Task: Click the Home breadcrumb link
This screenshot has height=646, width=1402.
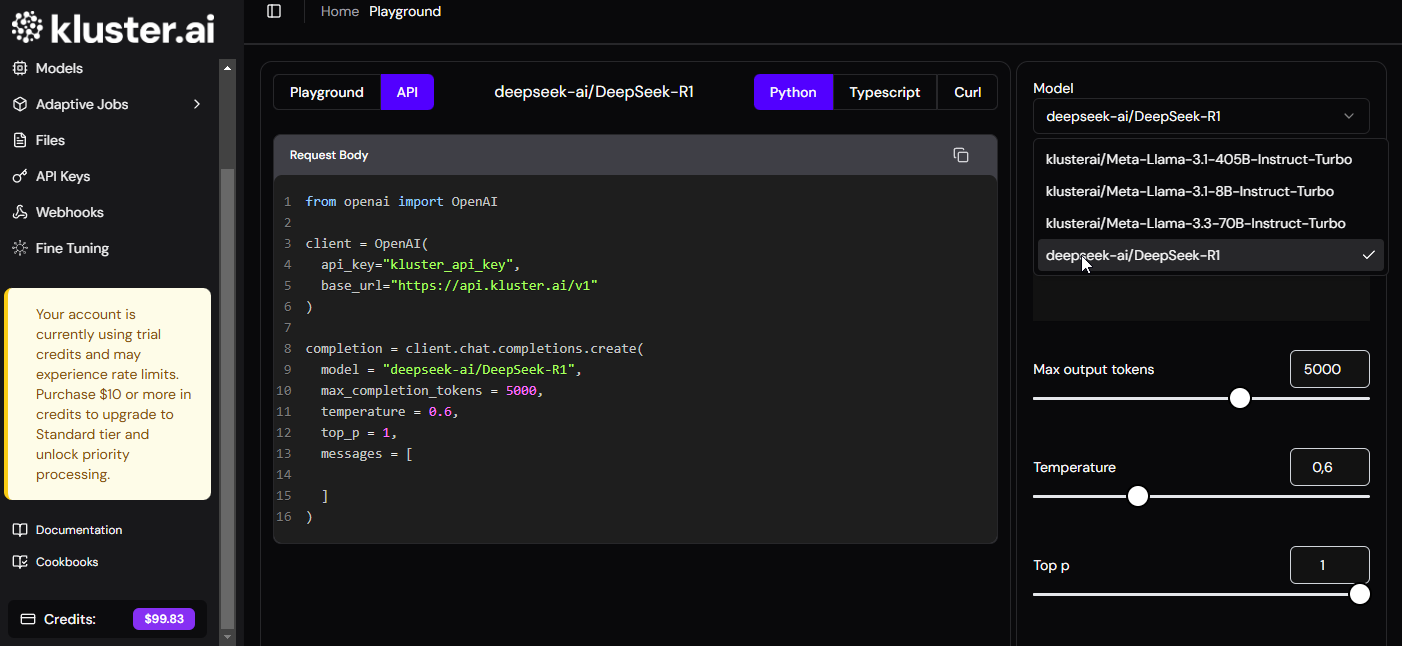Action: 340,11
